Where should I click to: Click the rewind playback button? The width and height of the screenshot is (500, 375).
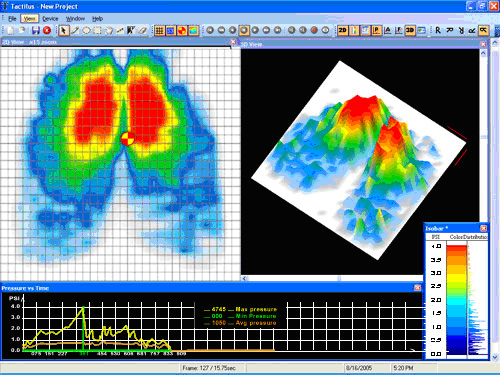221,30
